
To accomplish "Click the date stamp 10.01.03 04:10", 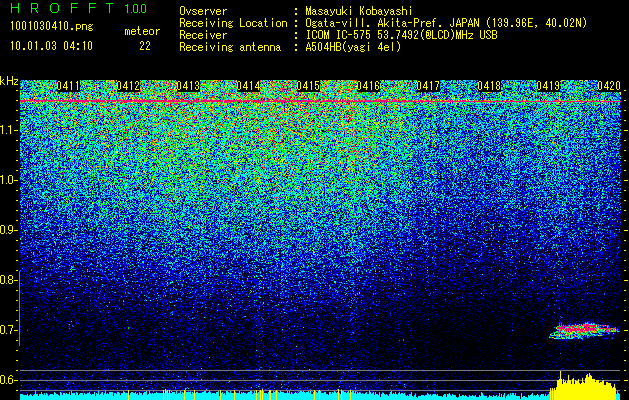I will click(x=51, y=46).
